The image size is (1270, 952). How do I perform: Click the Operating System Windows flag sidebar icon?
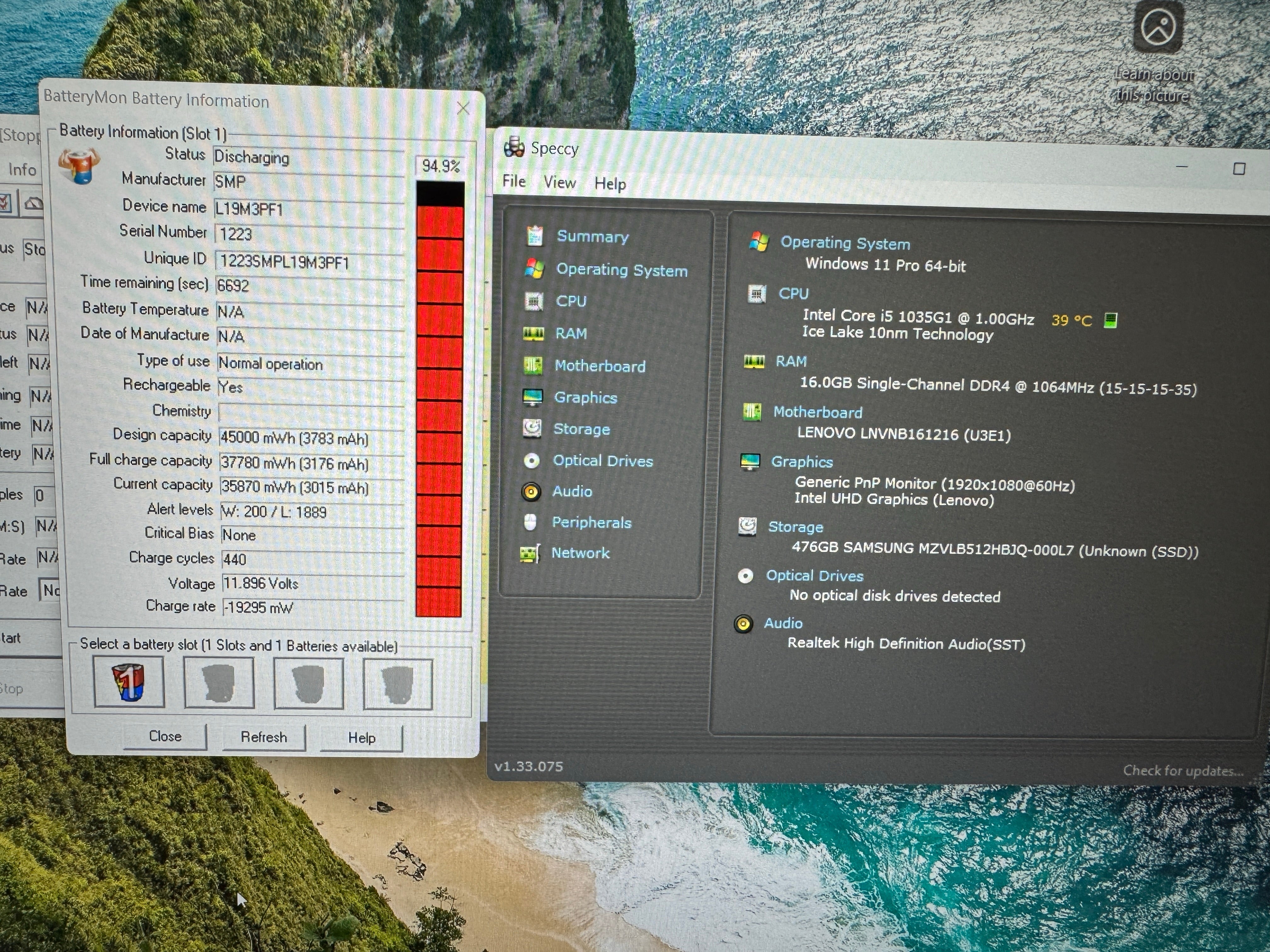pyautogui.click(x=534, y=269)
